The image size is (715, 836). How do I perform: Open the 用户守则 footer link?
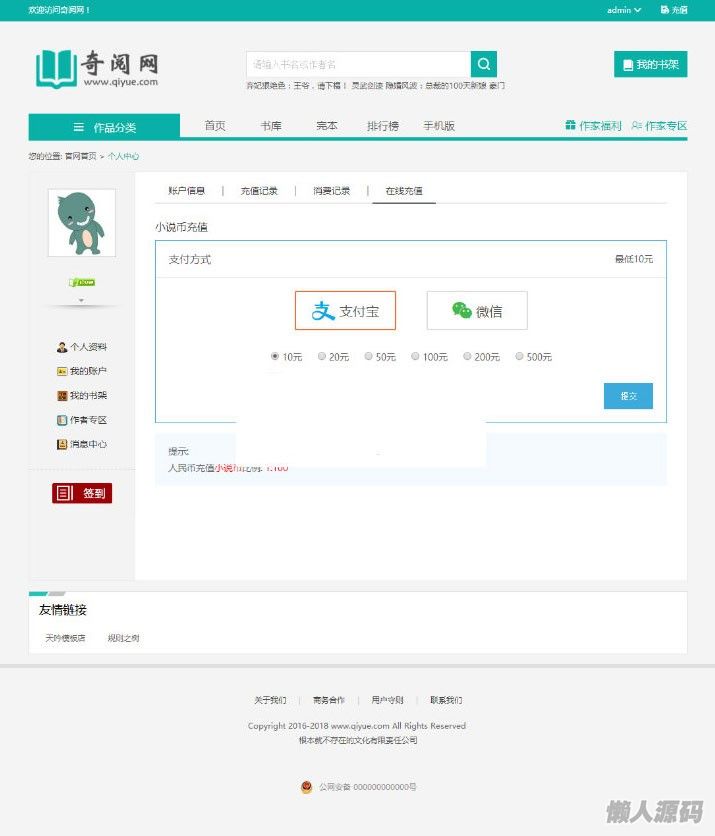[387, 700]
